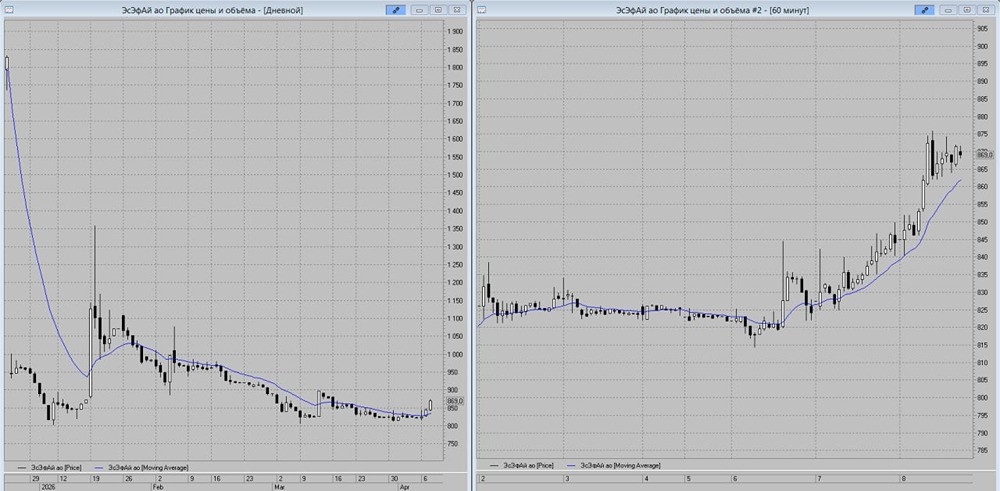Click the 785 price level on the 60-minute axis
This screenshot has width=1000, height=491.
point(983,450)
